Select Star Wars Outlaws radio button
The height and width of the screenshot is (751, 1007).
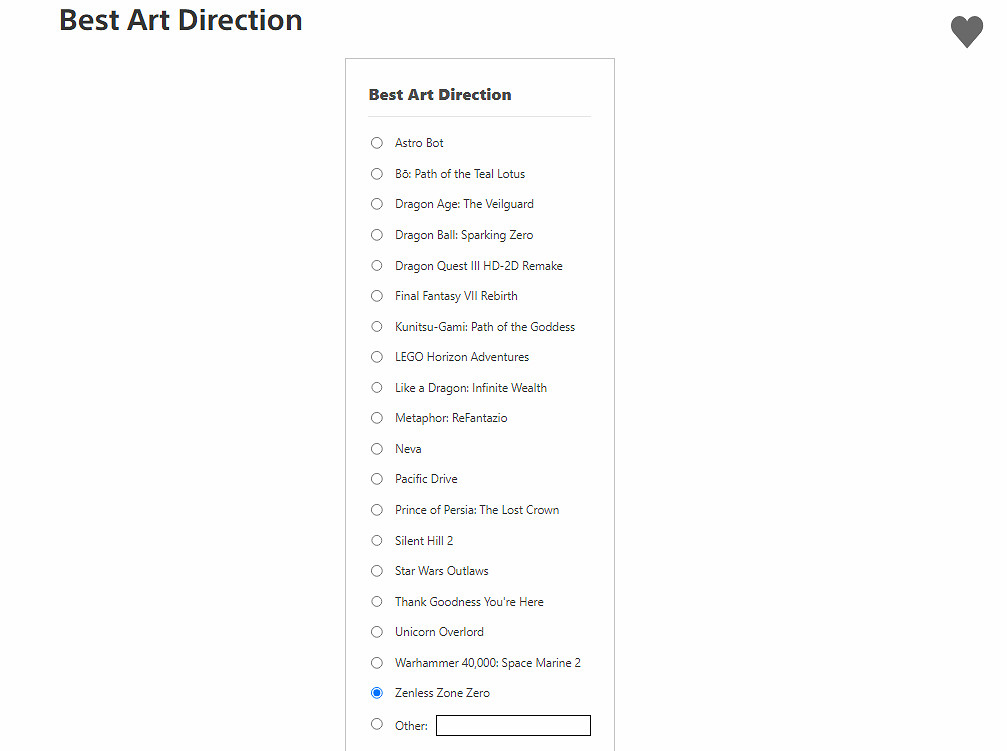[377, 571]
